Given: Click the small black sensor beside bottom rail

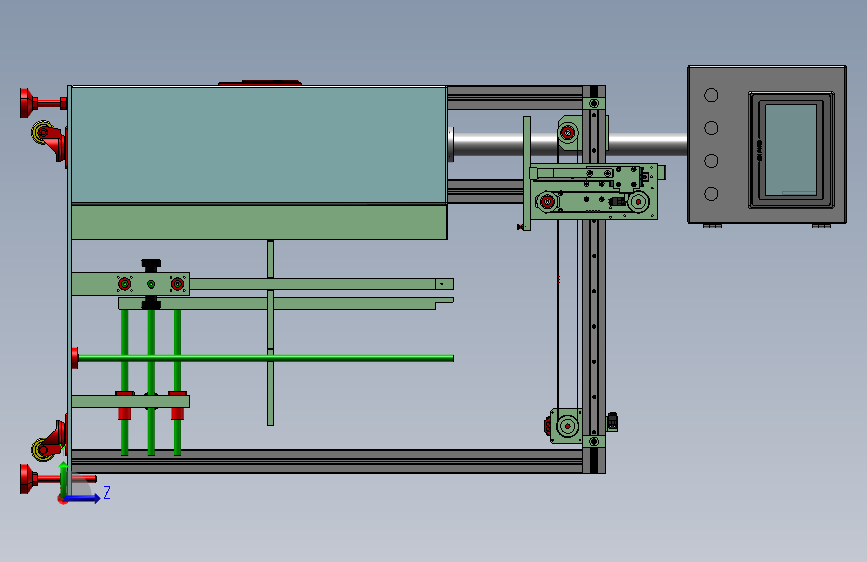Looking at the screenshot, I should [x=612, y=422].
